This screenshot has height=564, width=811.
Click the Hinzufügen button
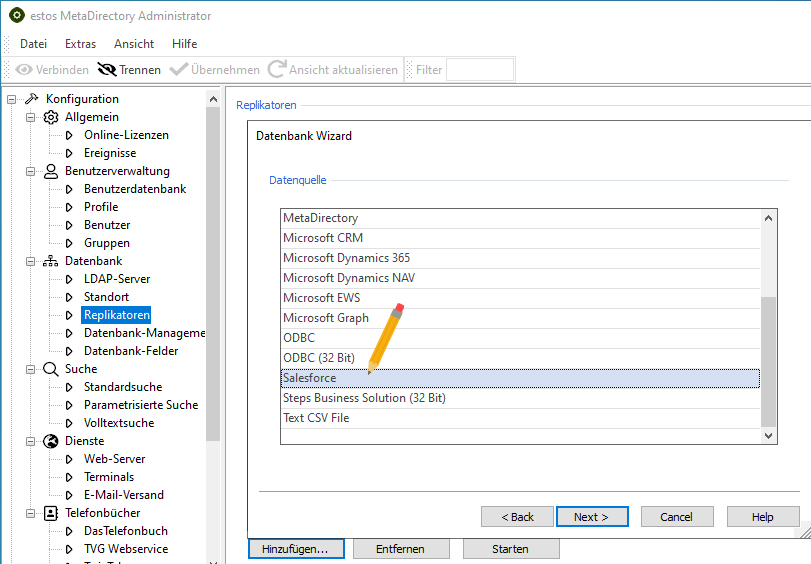(x=296, y=549)
